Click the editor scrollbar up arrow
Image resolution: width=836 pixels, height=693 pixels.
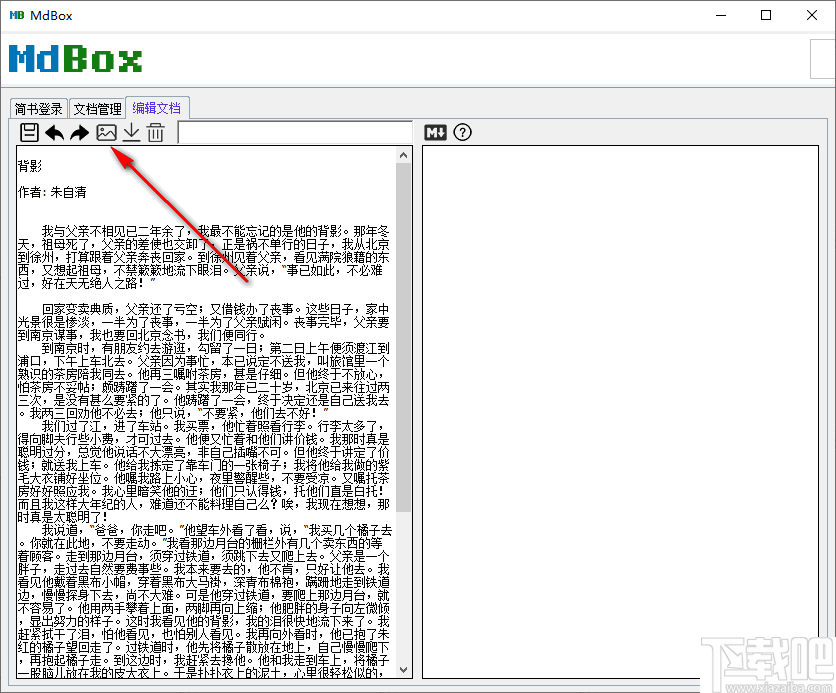coord(404,153)
